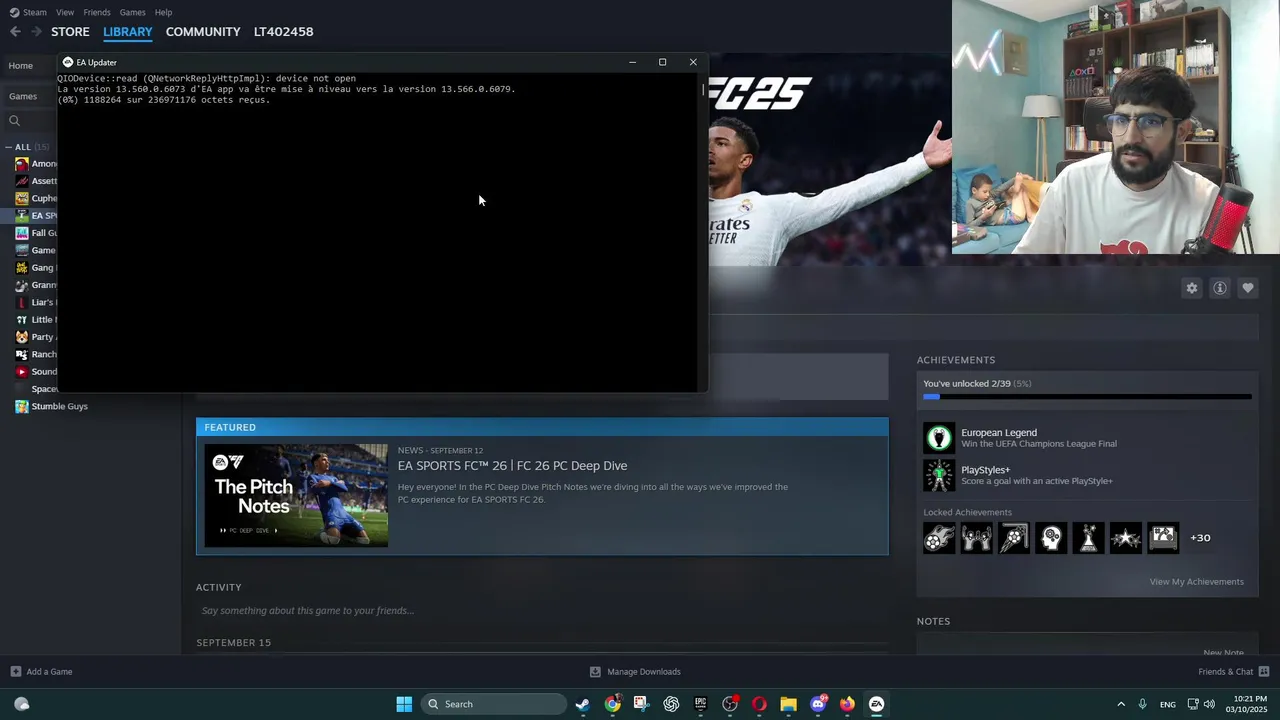Click Say something activity input field
This screenshot has width=1280, height=720.
pyautogui.click(x=540, y=611)
